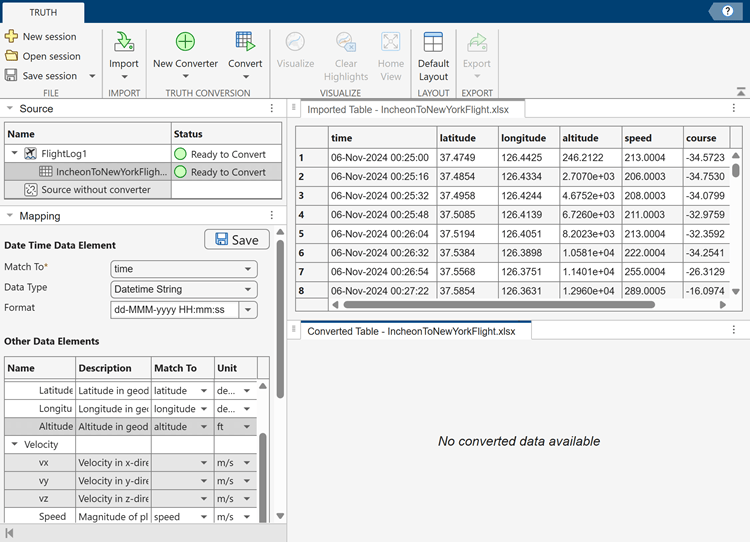Image resolution: width=750 pixels, height=542 pixels.
Task: Click the Import icon
Action: coord(124,42)
